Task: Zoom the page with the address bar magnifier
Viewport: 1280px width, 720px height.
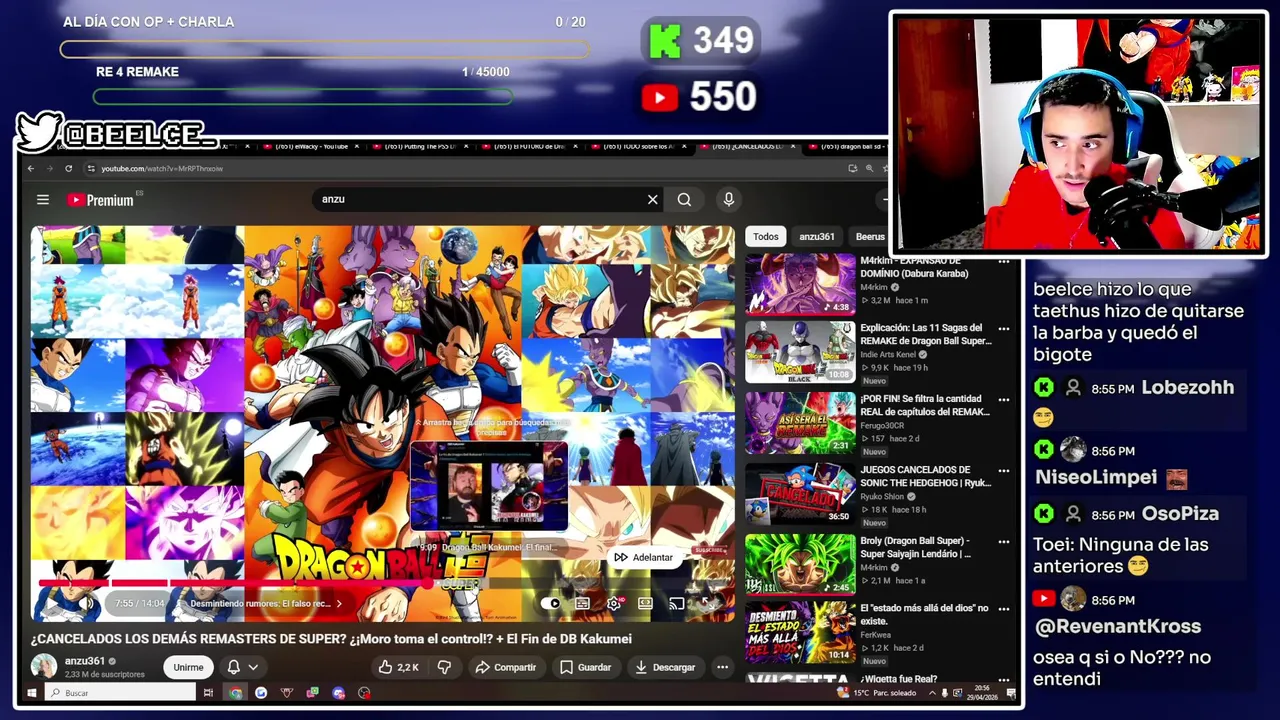Action: click(870, 169)
